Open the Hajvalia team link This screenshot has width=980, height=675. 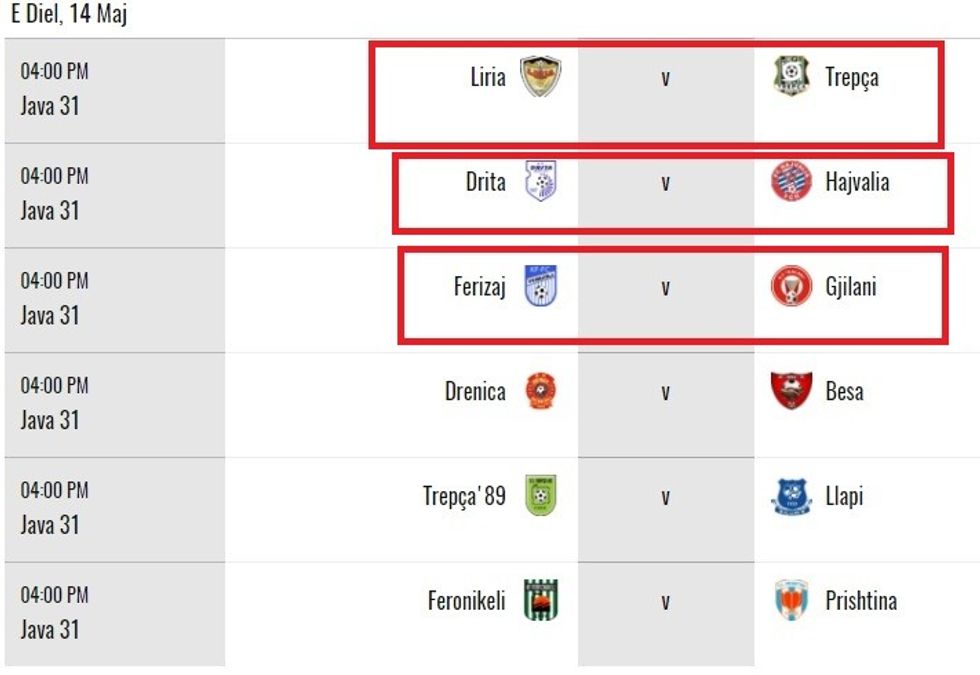[x=857, y=183]
